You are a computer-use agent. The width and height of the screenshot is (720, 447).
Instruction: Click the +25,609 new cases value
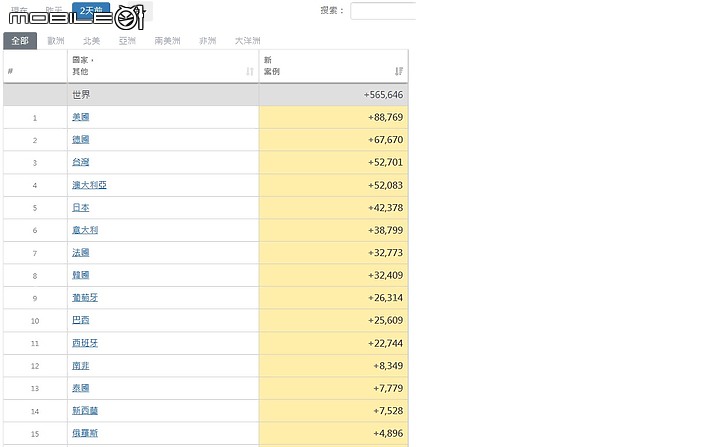tap(385, 320)
